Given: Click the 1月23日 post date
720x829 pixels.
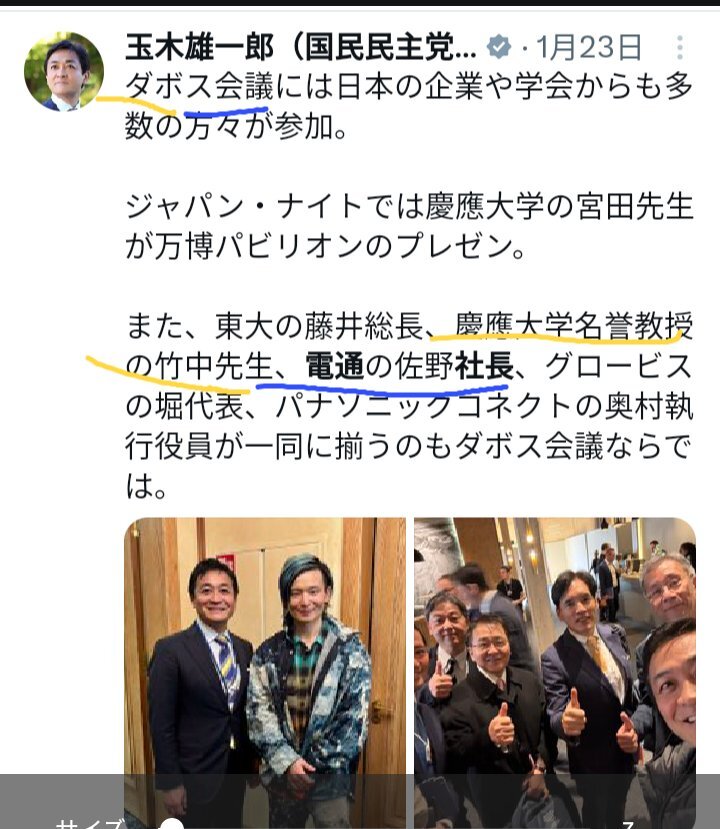Looking at the screenshot, I should 588,47.
